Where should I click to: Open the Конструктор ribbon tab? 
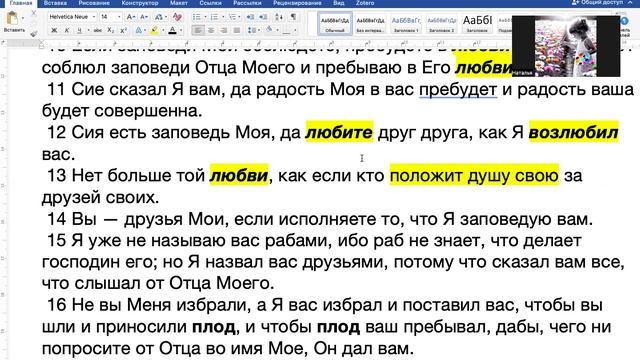(x=140, y=3)
